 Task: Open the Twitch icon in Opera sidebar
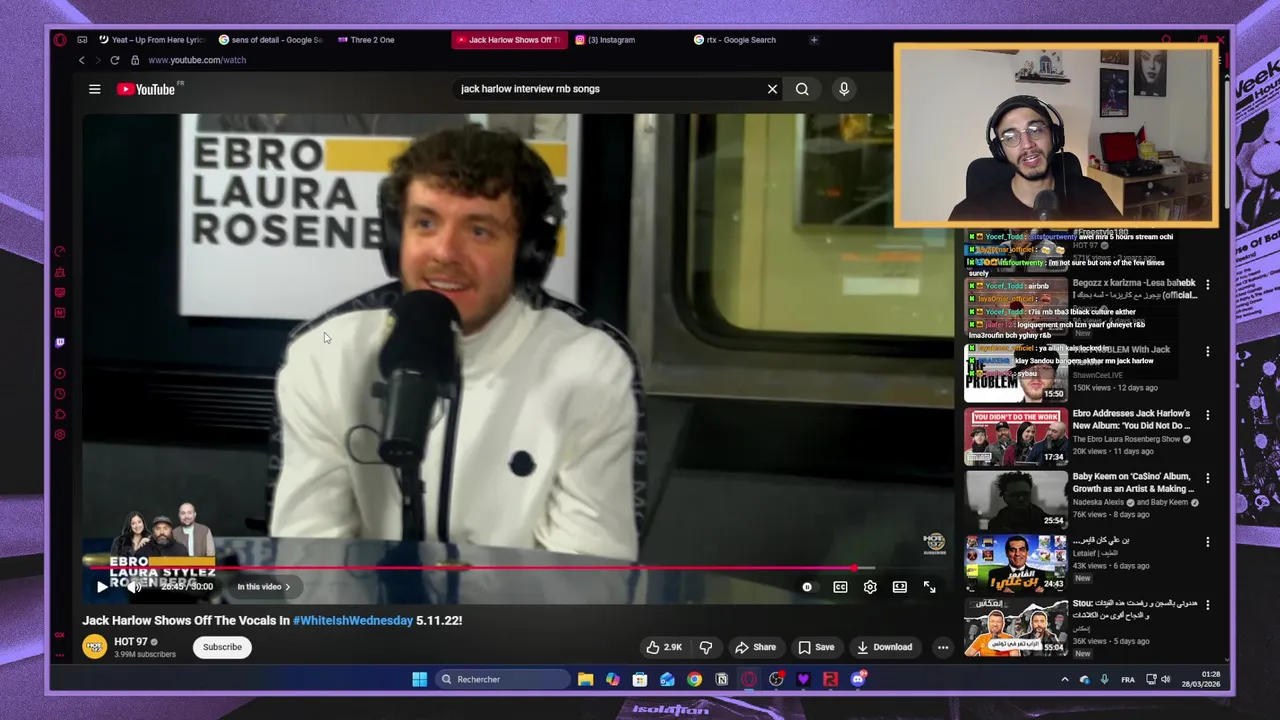pyautogui.click(x=60, y=343)
